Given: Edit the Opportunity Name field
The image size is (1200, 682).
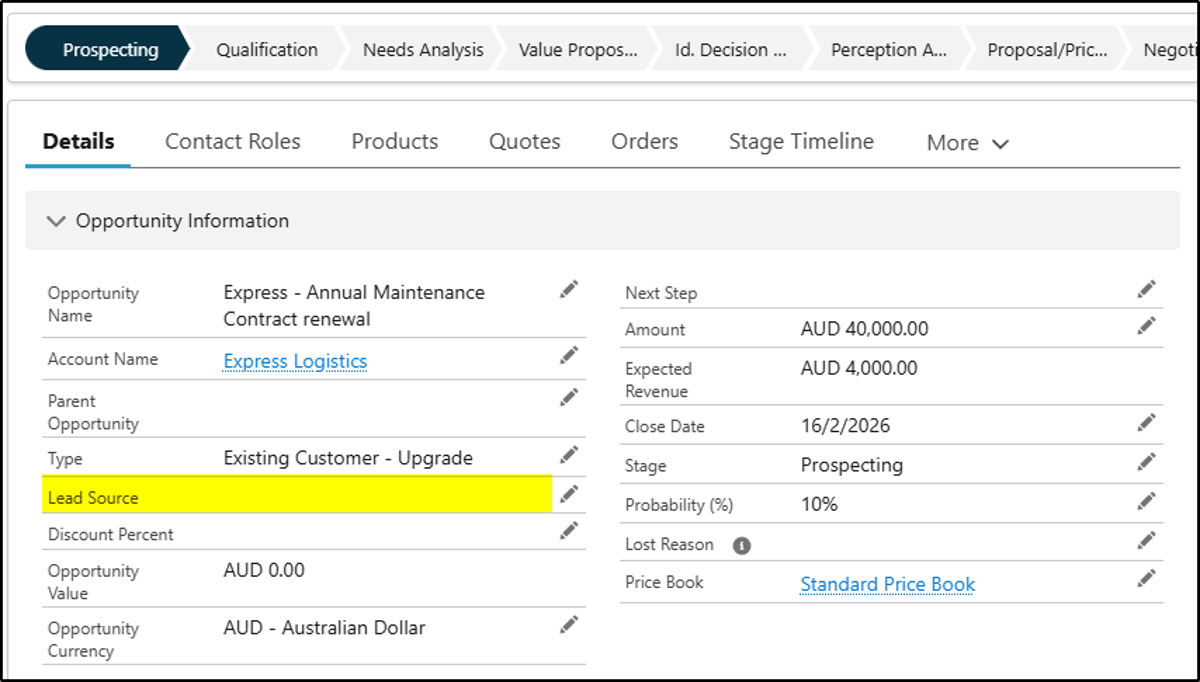Looking at the screenshot, I should (569, 289).
